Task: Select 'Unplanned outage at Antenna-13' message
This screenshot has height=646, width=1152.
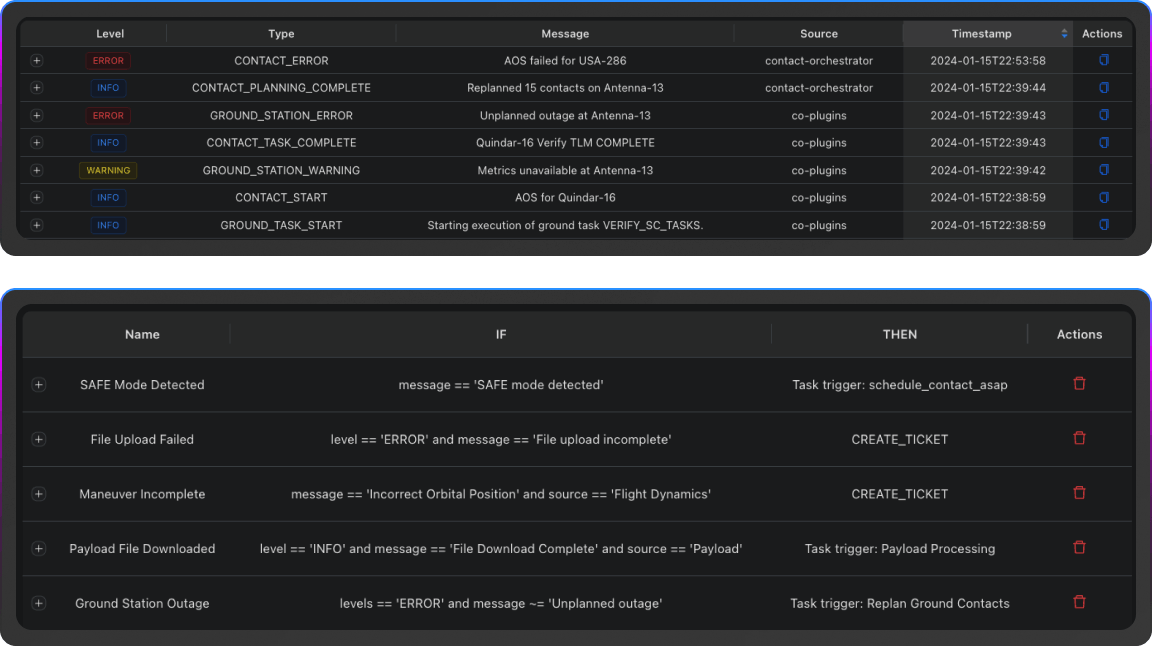Action: coord(565,115)
